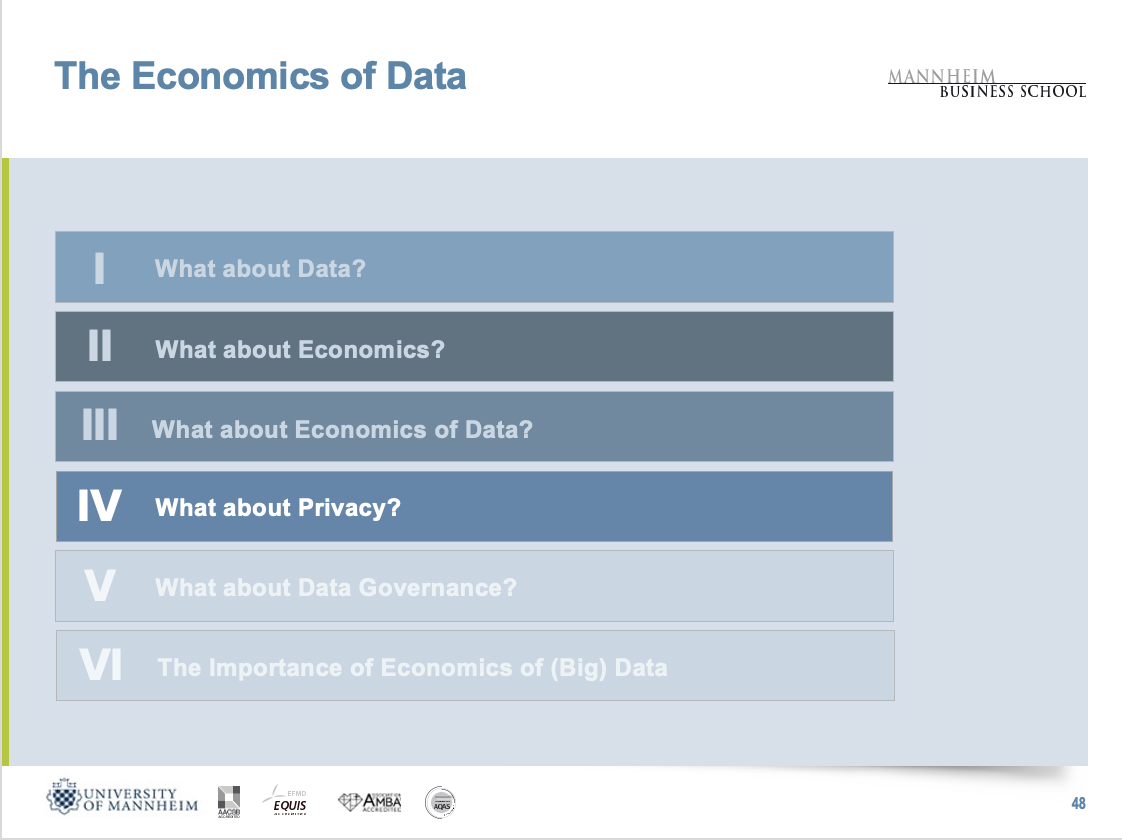Click the Mannheim Business School logo
1122x840 pixels.
[x=986, y=84]
